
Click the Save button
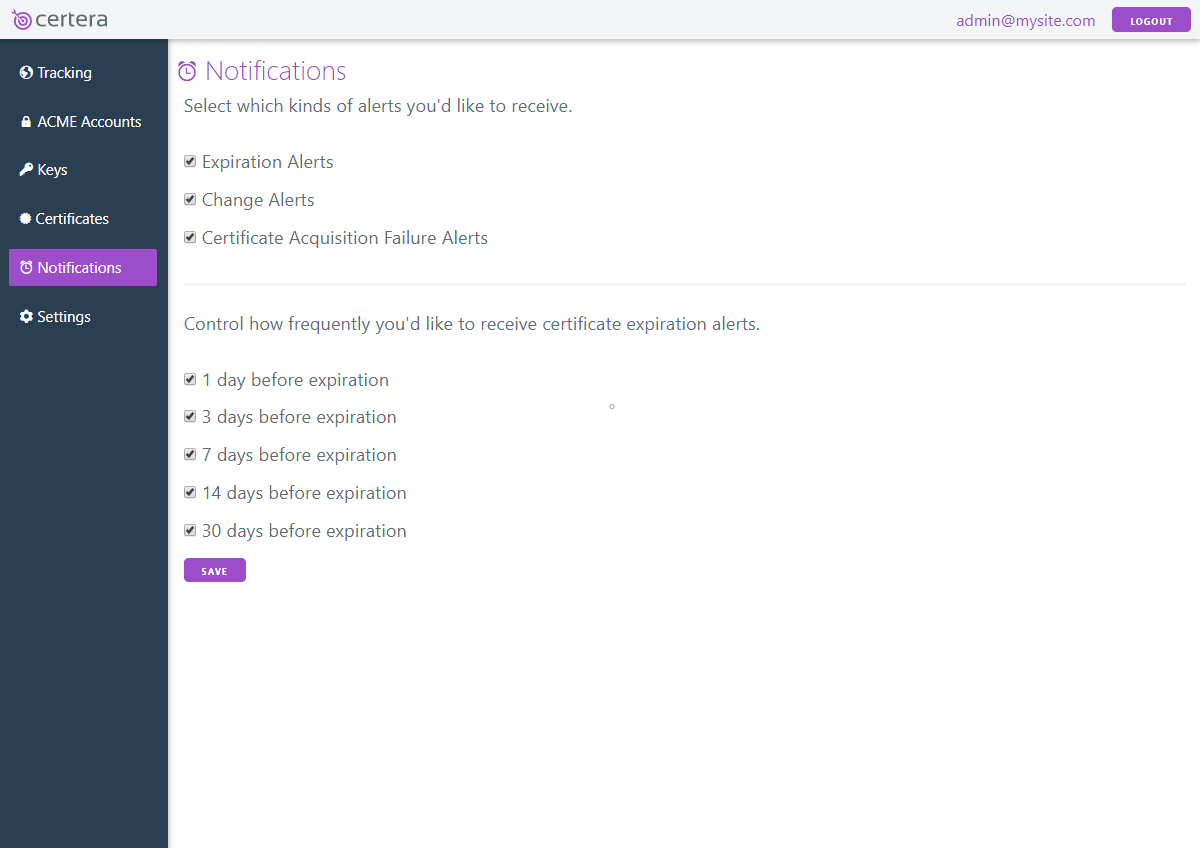click(x=215, y=570)
